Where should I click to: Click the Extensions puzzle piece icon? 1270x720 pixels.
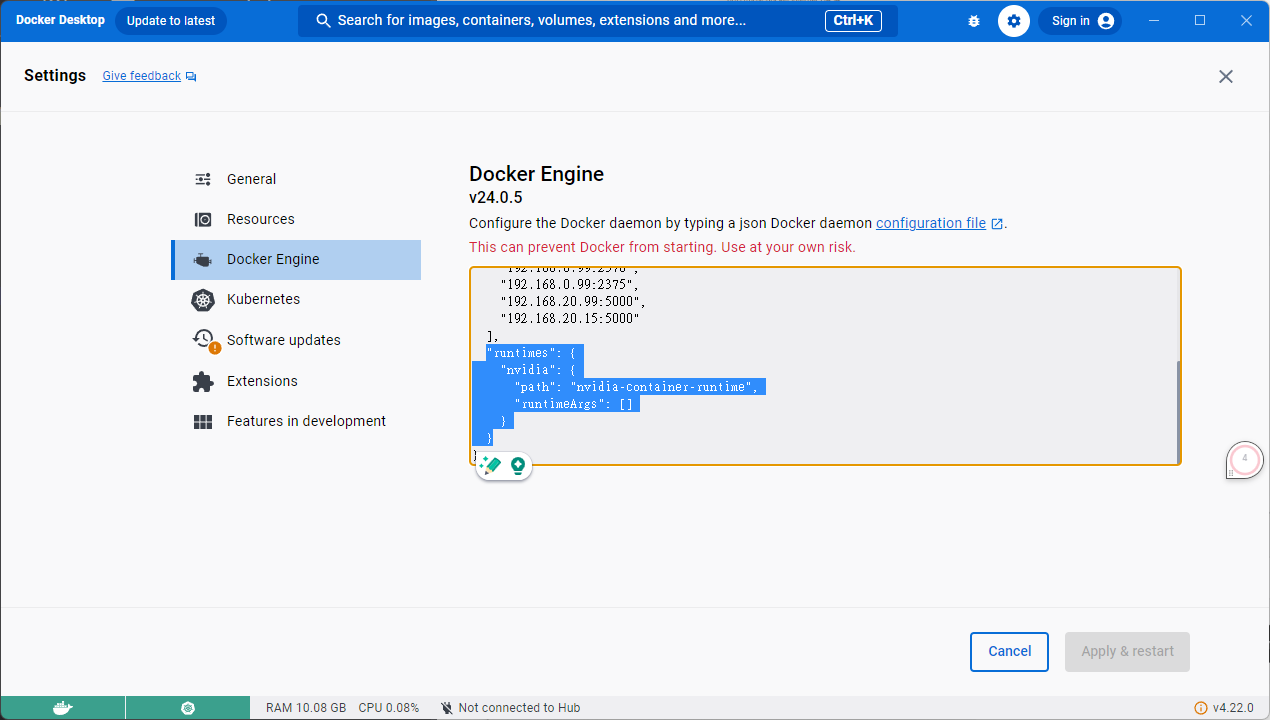203,381
